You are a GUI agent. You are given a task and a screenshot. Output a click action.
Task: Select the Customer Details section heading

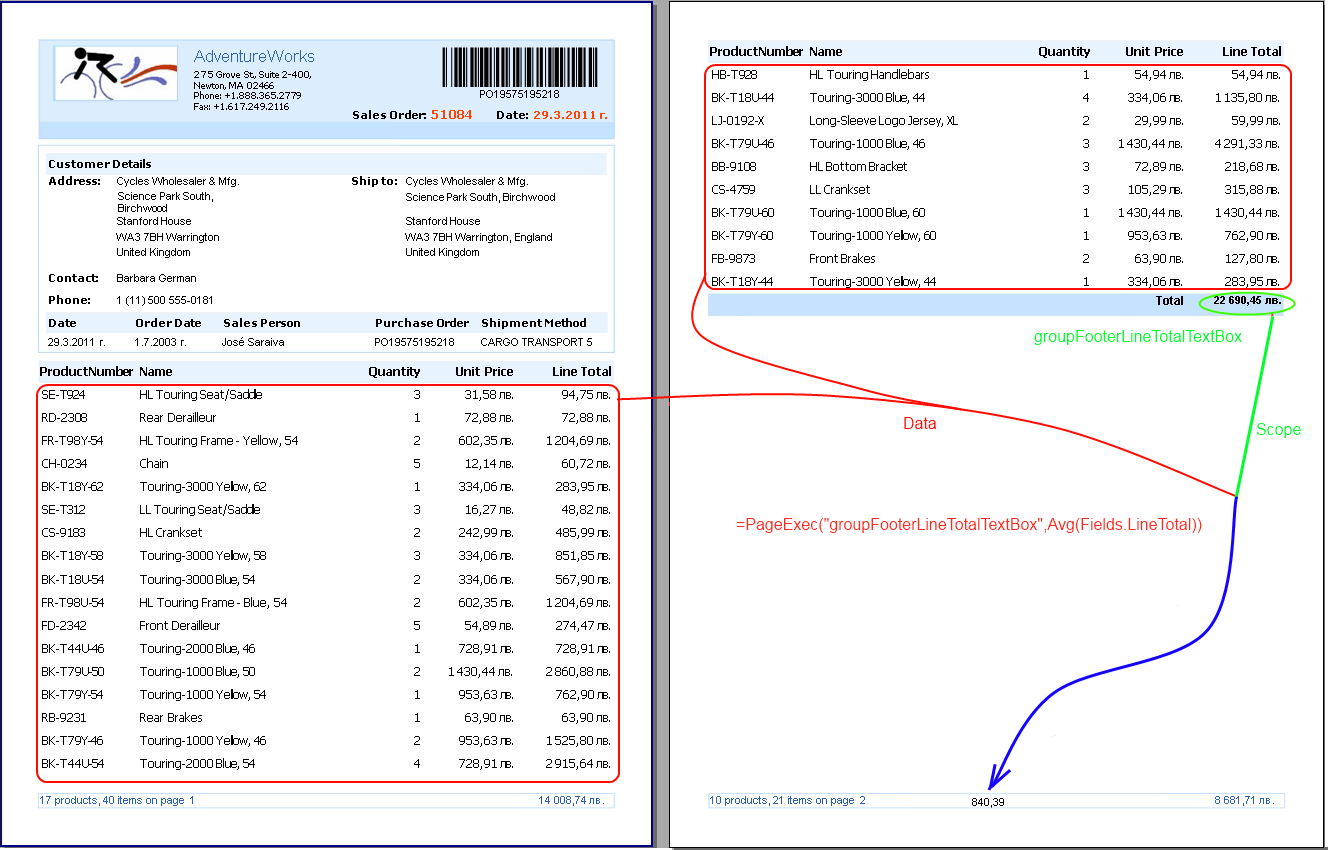(100, 164)
